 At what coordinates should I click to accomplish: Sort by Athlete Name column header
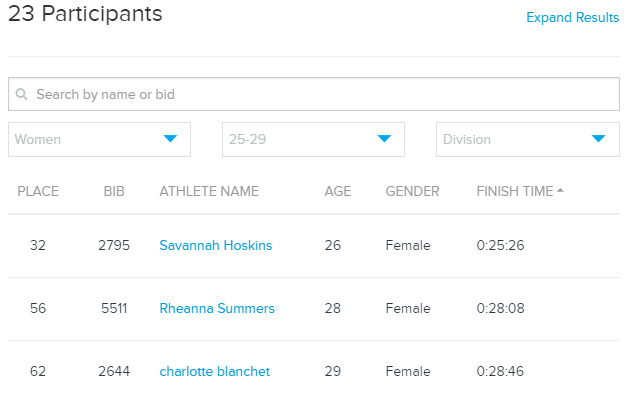[x=209, y=191]
